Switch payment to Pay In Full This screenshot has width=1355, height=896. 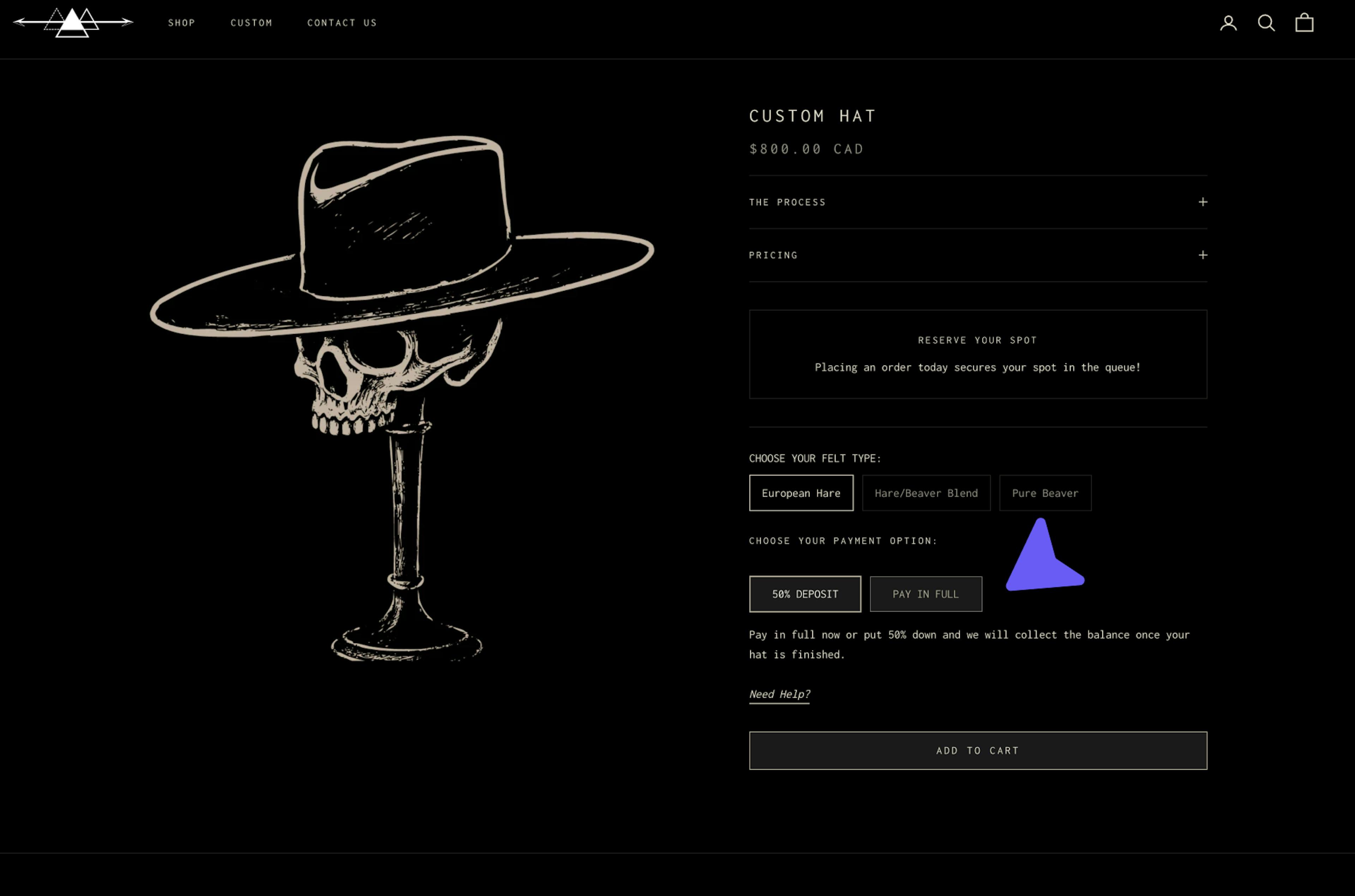click(x=926, y=594)
